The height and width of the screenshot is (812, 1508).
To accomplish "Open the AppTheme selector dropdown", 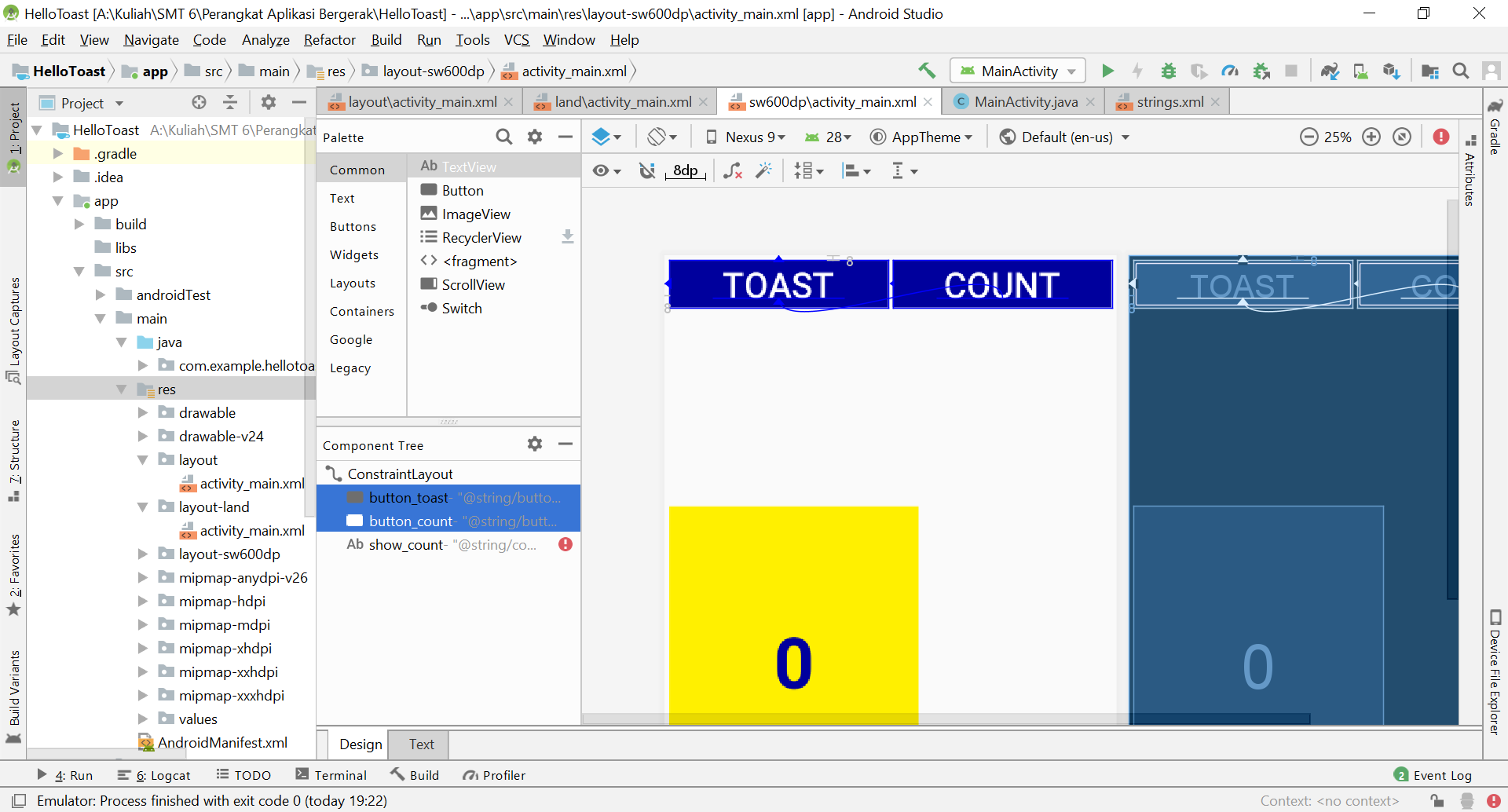I will [x=922, y=137].
